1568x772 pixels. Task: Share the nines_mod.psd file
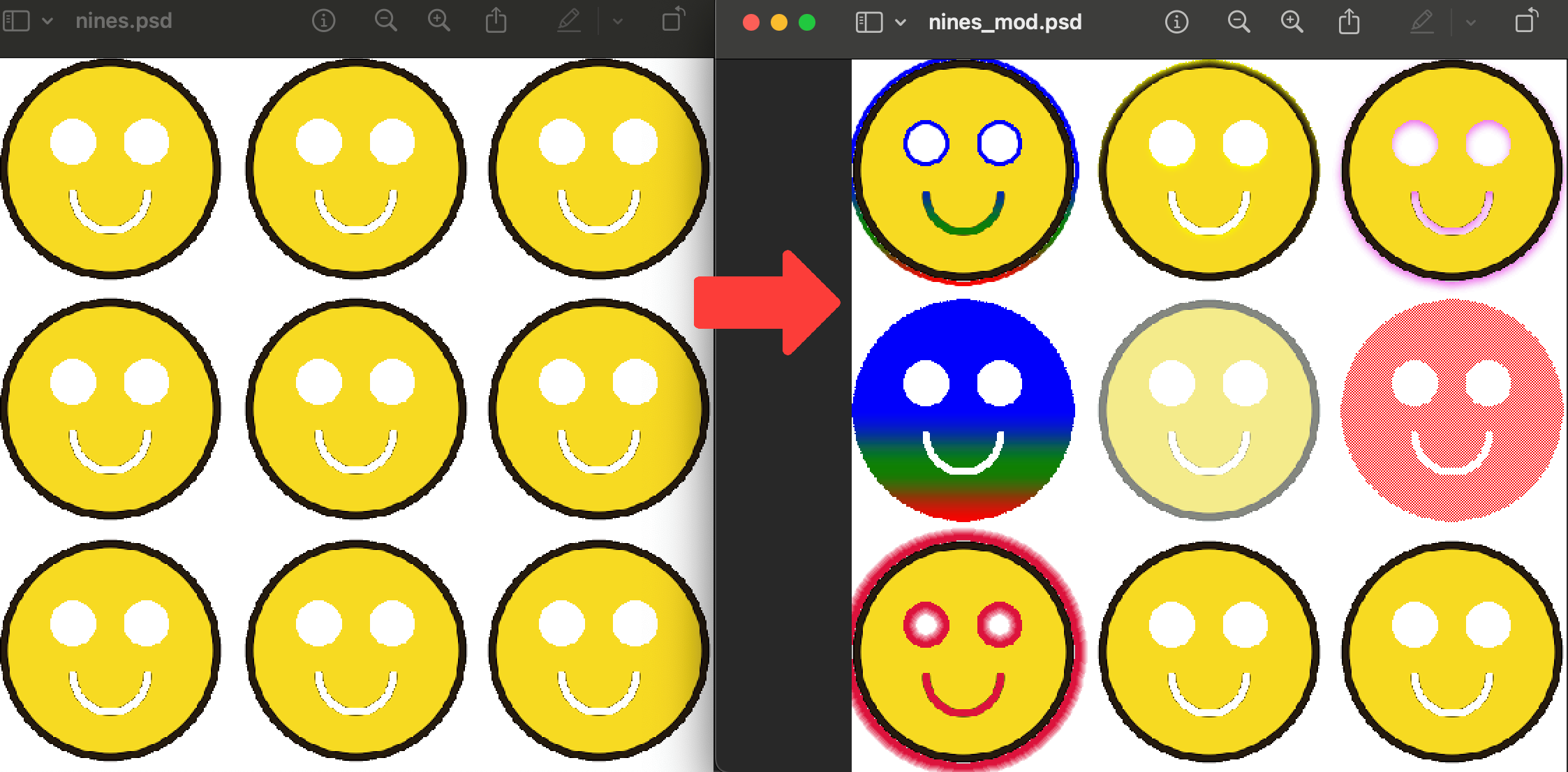click(x=1349, y=22)
